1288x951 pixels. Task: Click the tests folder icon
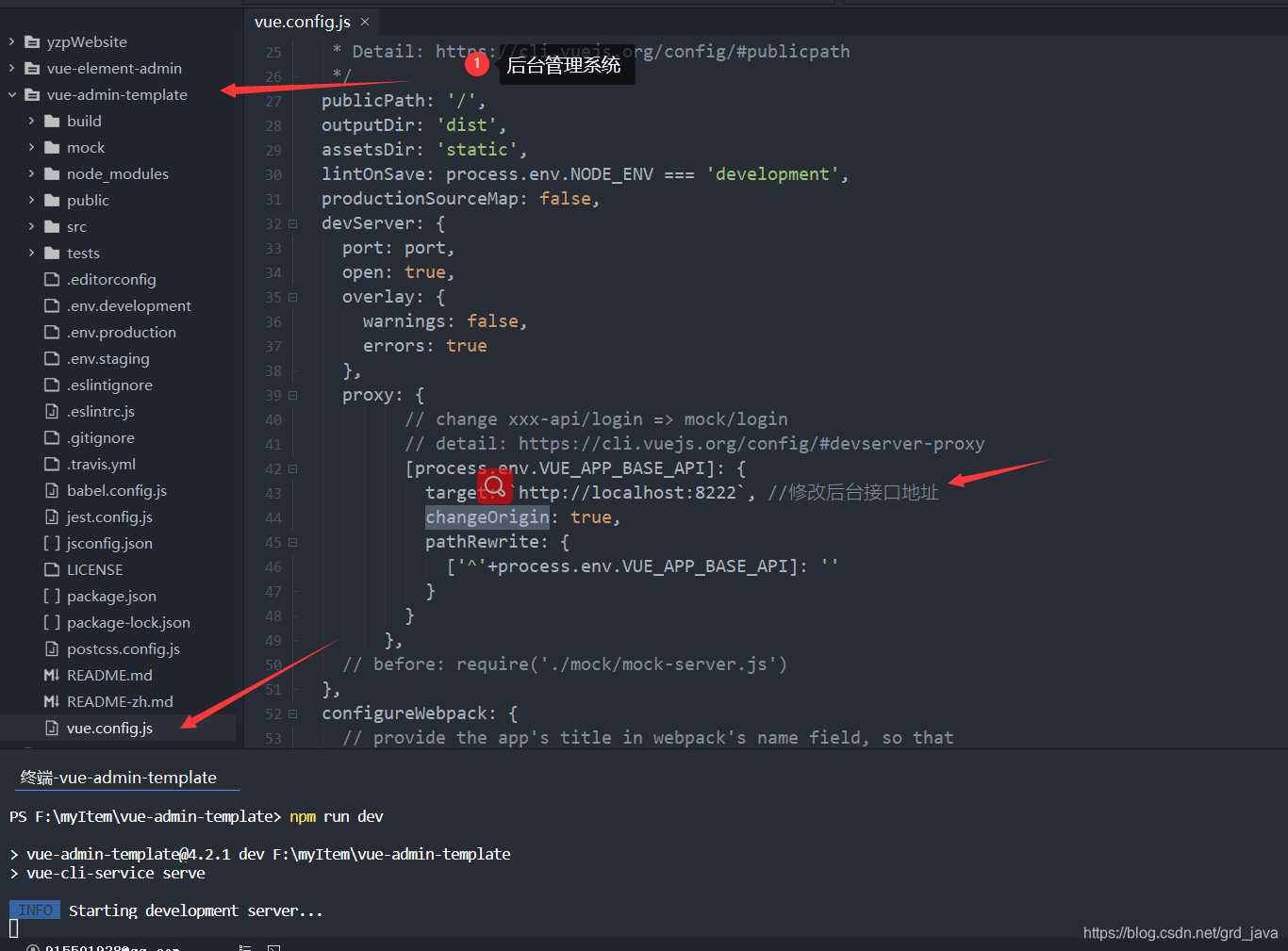(x=52, y=254)
